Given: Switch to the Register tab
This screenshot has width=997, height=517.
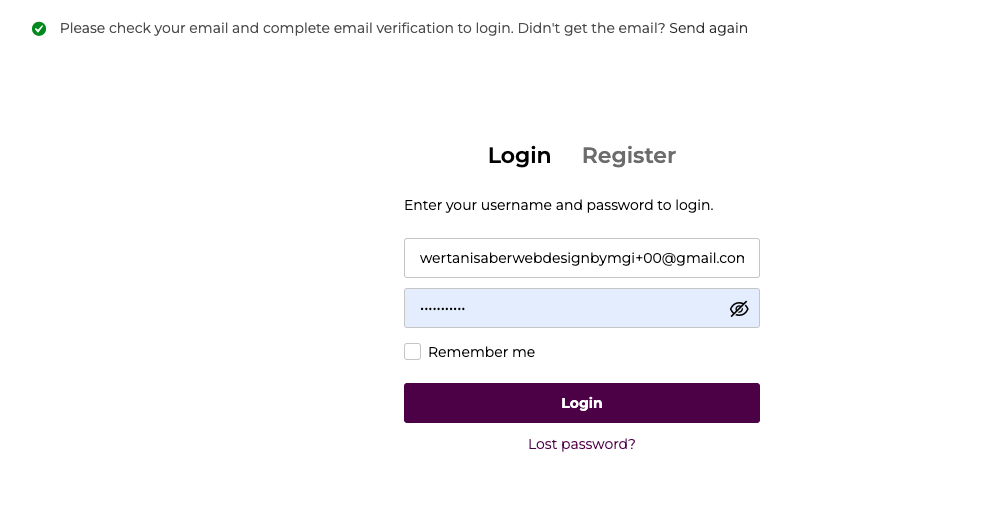Looking at the screenshot, I should click(628, 156).
